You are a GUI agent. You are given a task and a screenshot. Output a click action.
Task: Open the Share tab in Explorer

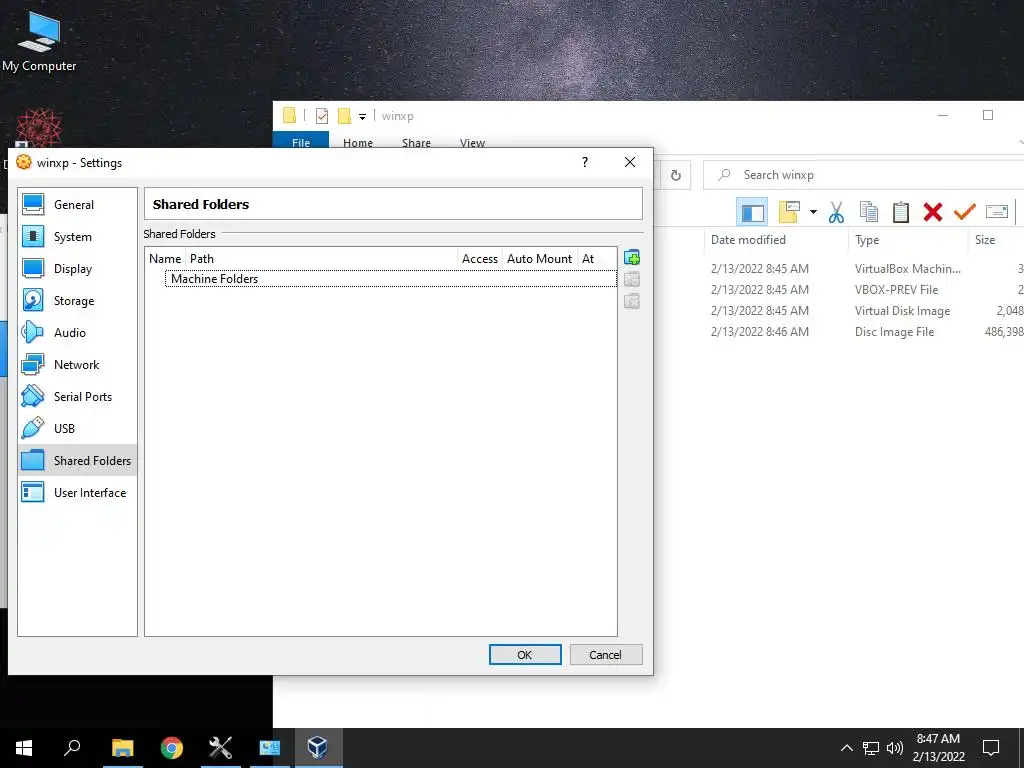[416, 142]
